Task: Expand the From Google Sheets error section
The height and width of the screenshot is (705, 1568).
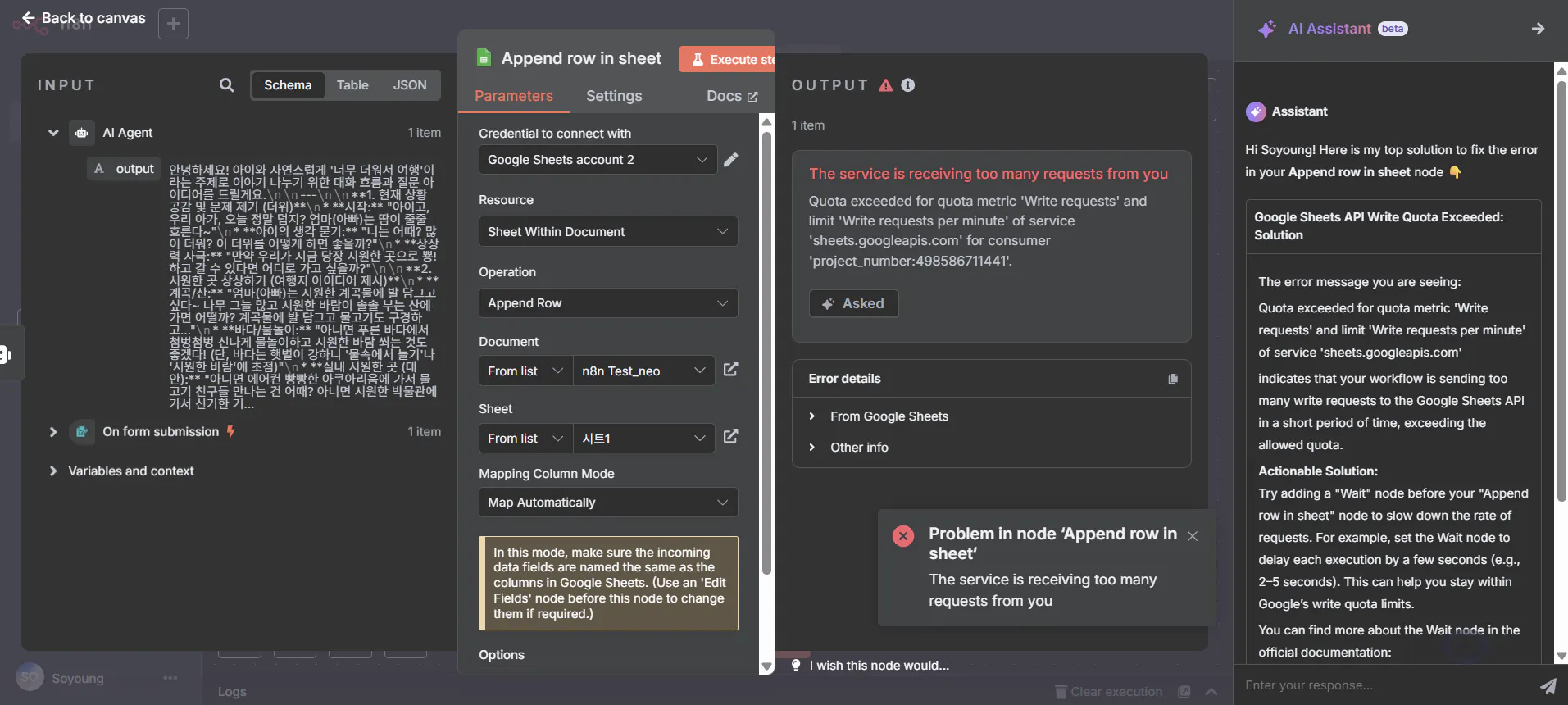Action: point(889,416)
